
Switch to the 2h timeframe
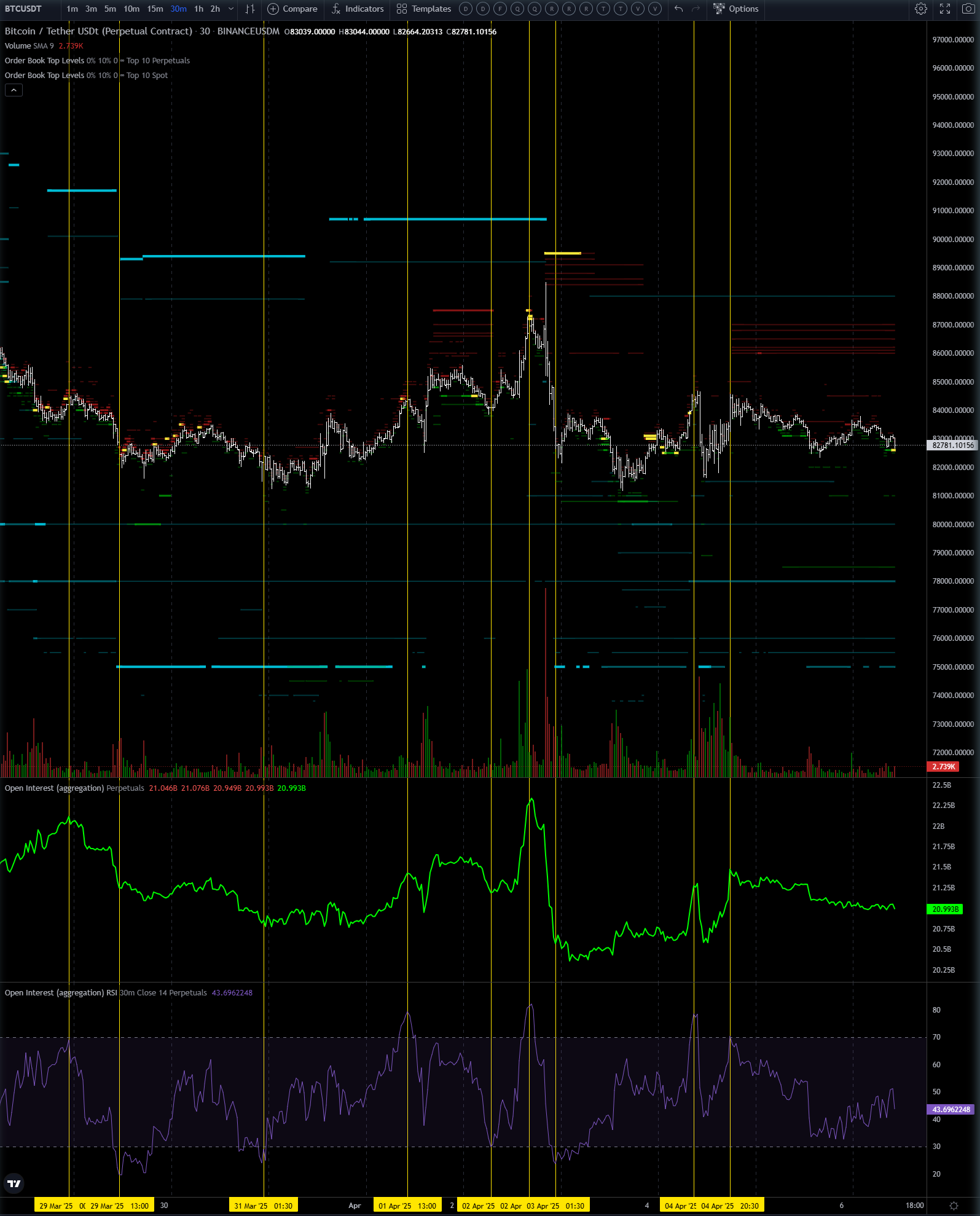[215, 9]
